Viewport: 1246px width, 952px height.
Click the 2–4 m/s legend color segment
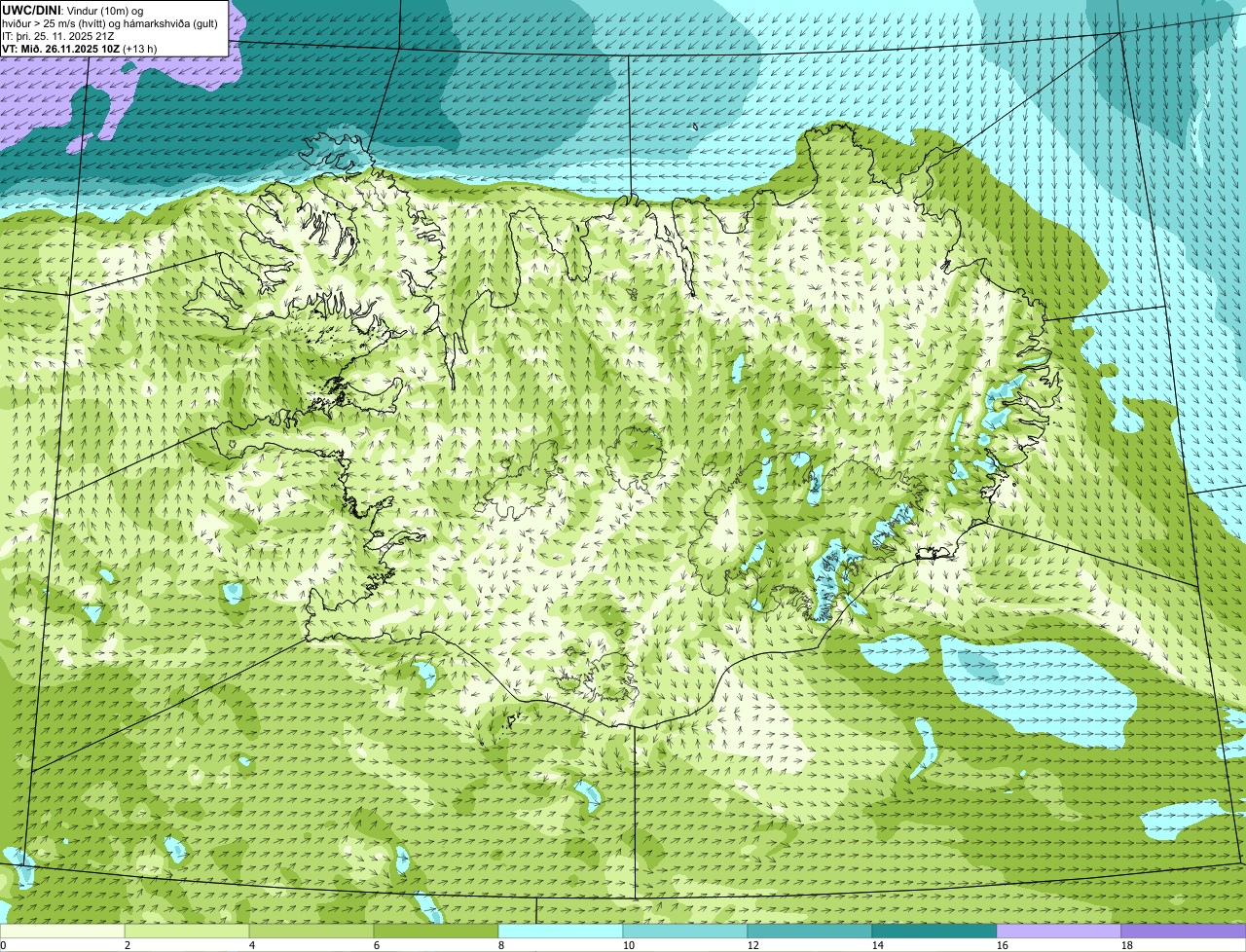187,932
